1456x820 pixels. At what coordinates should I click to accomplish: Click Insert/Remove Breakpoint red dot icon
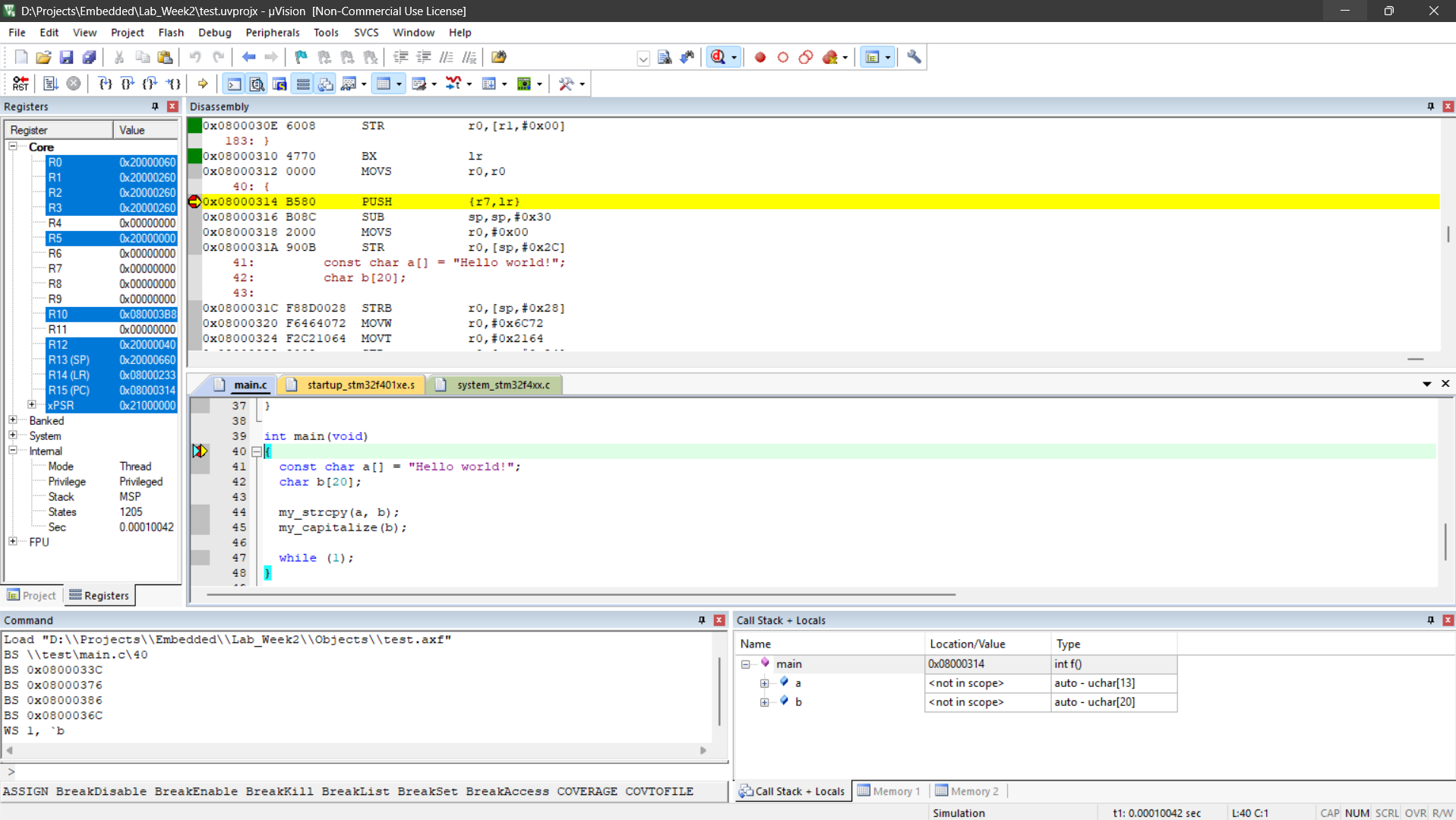[760, 57]
